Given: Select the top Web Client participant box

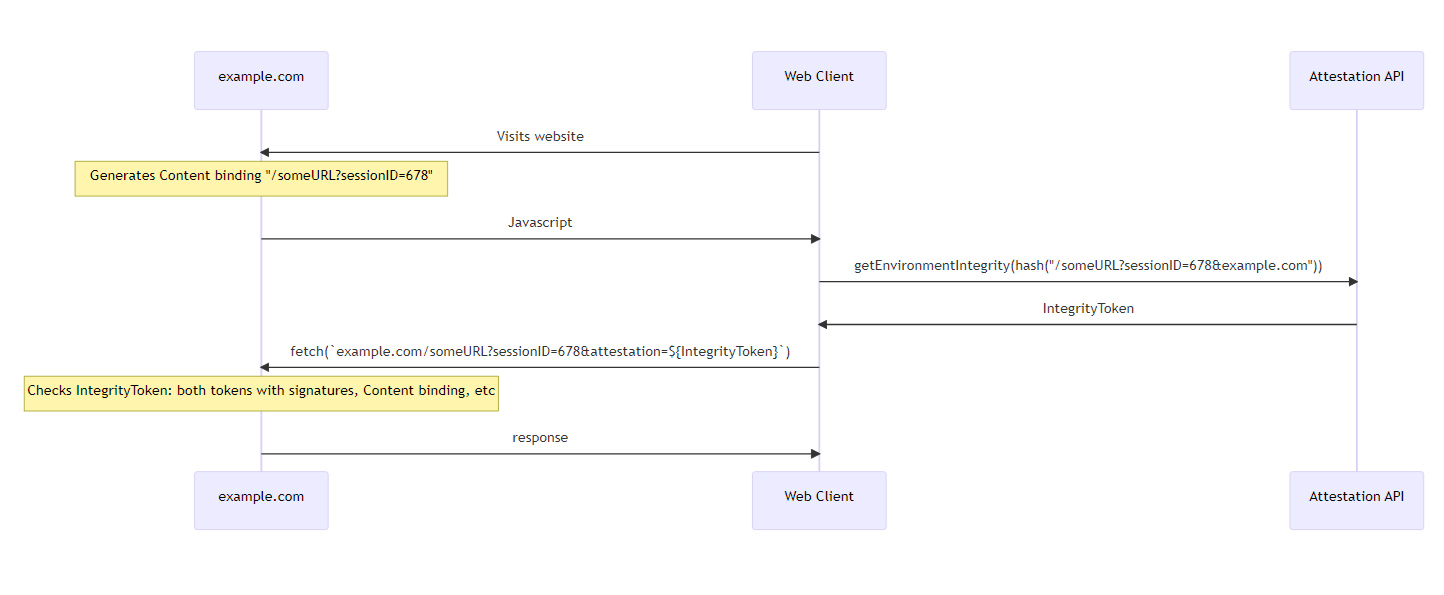Looking at the screenshot, I should point(819,81).
